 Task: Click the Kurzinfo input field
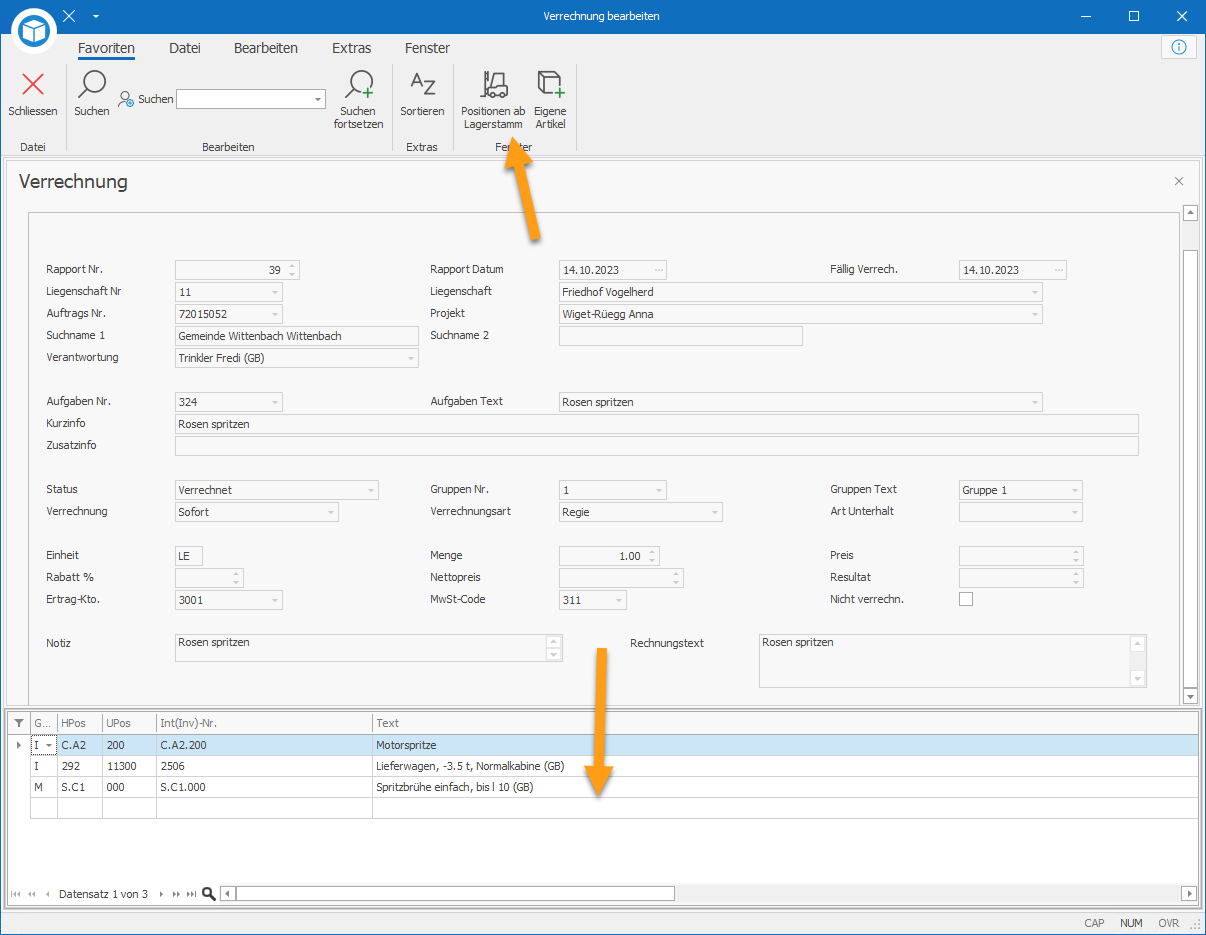click(657, 424)
